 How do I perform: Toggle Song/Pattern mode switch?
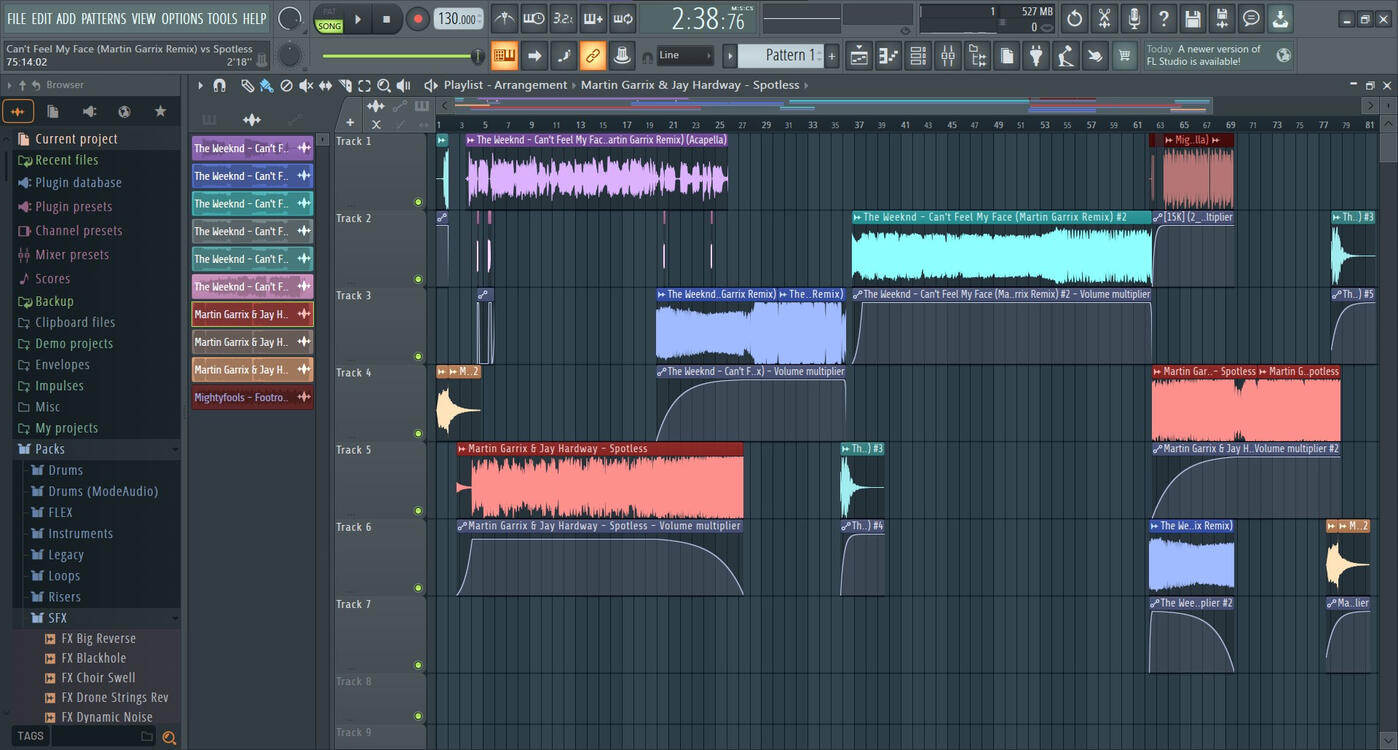pyautogui.click(x=329, y=19)
